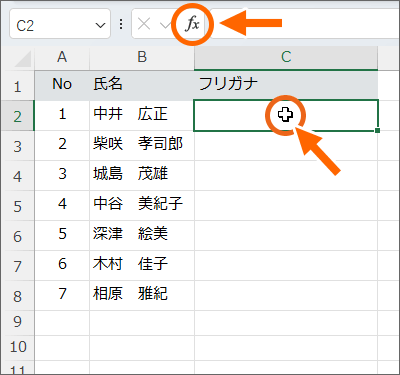400x375 pixels.
Task: Click the No cell for 中谷 美紀子
Action: [62, 206]
